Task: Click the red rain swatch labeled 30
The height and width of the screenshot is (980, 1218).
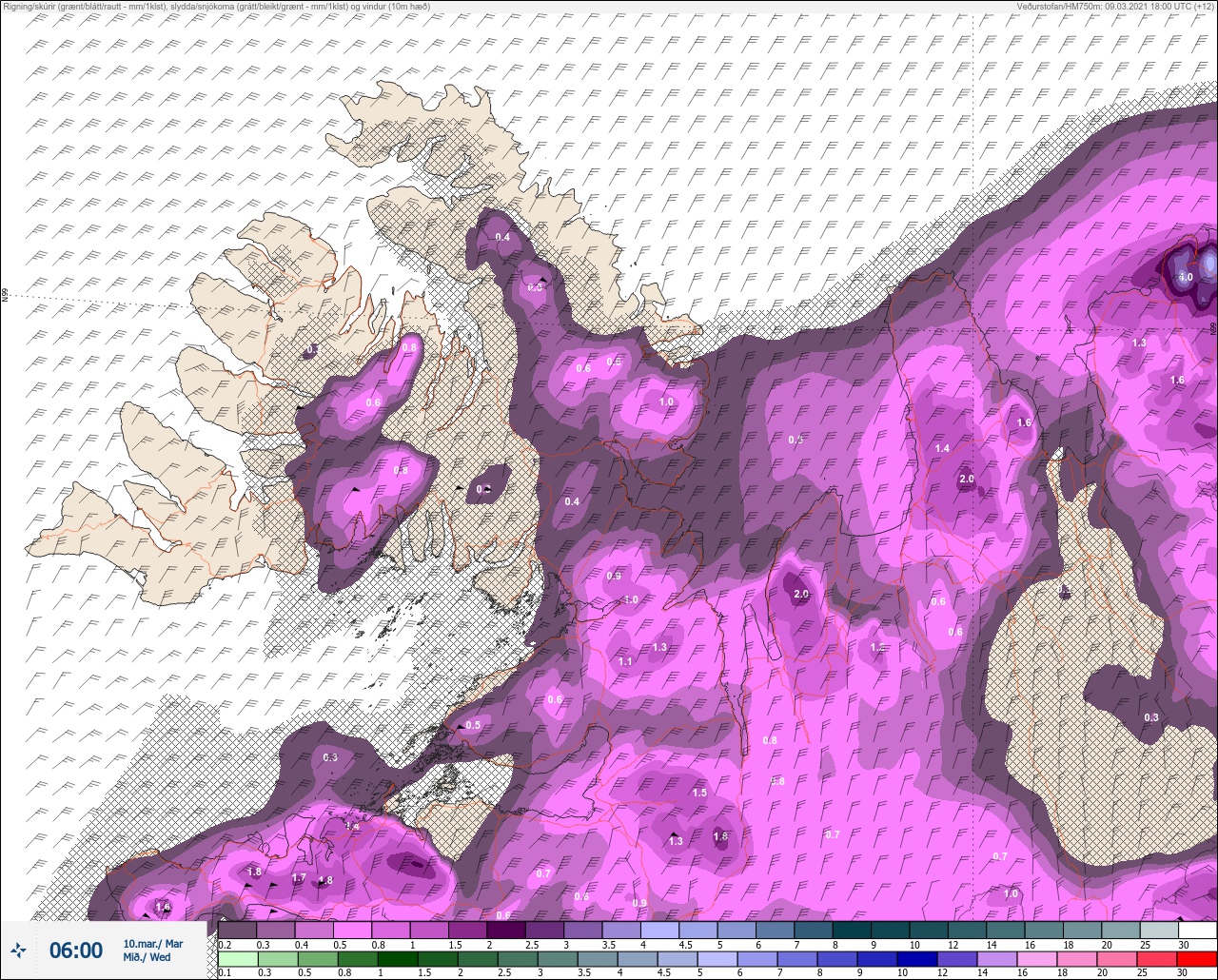Action: [x=1197, y=959]
